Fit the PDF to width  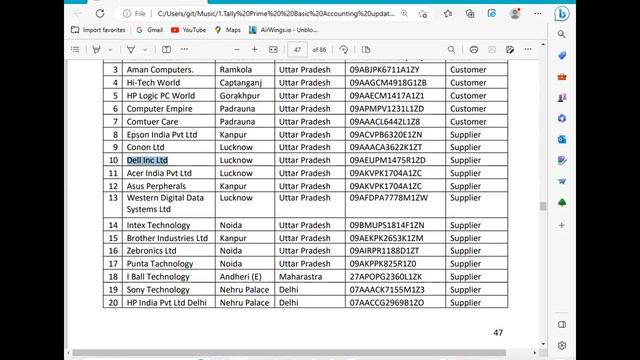273,49
